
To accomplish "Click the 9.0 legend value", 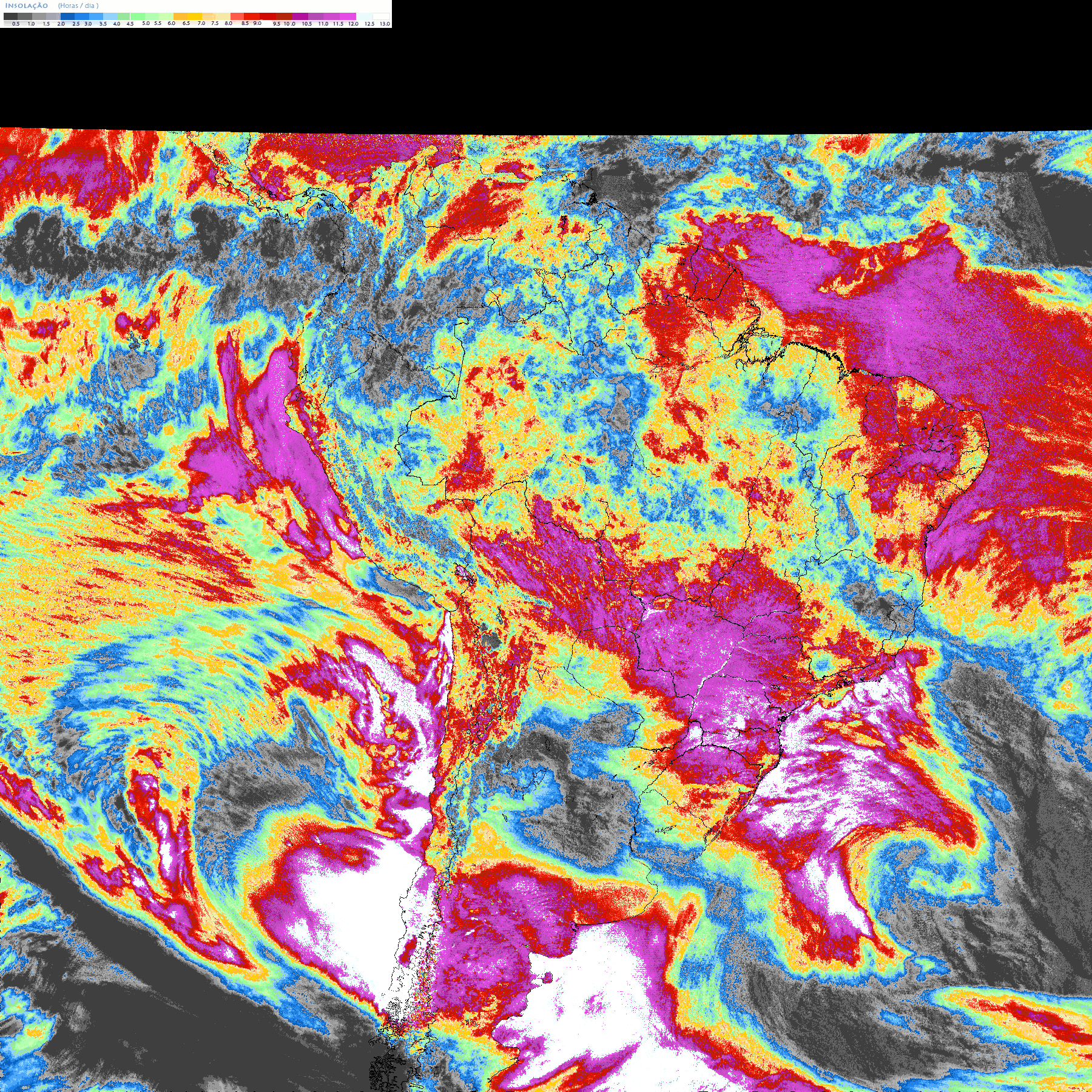I will pyautogui.click(x=257, y=23).
